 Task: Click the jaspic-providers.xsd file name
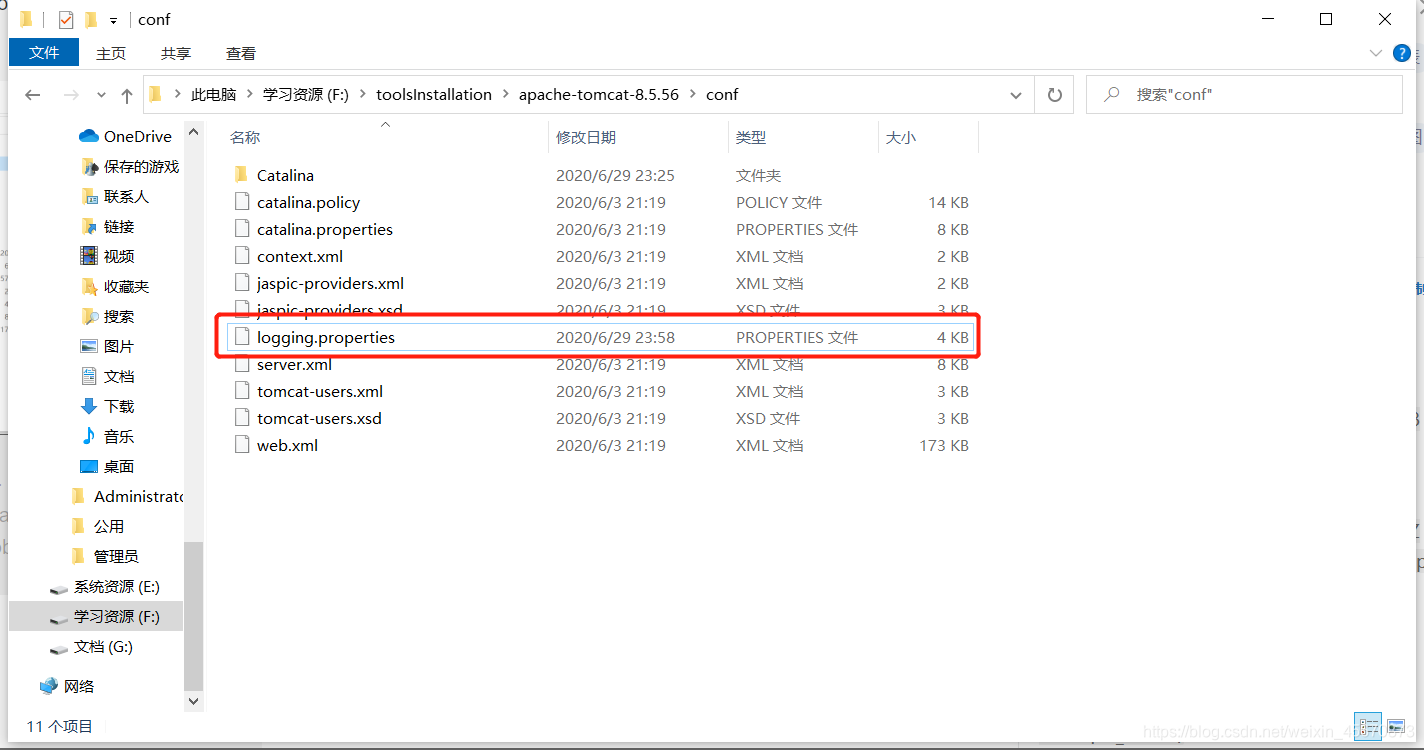[329, 310]
